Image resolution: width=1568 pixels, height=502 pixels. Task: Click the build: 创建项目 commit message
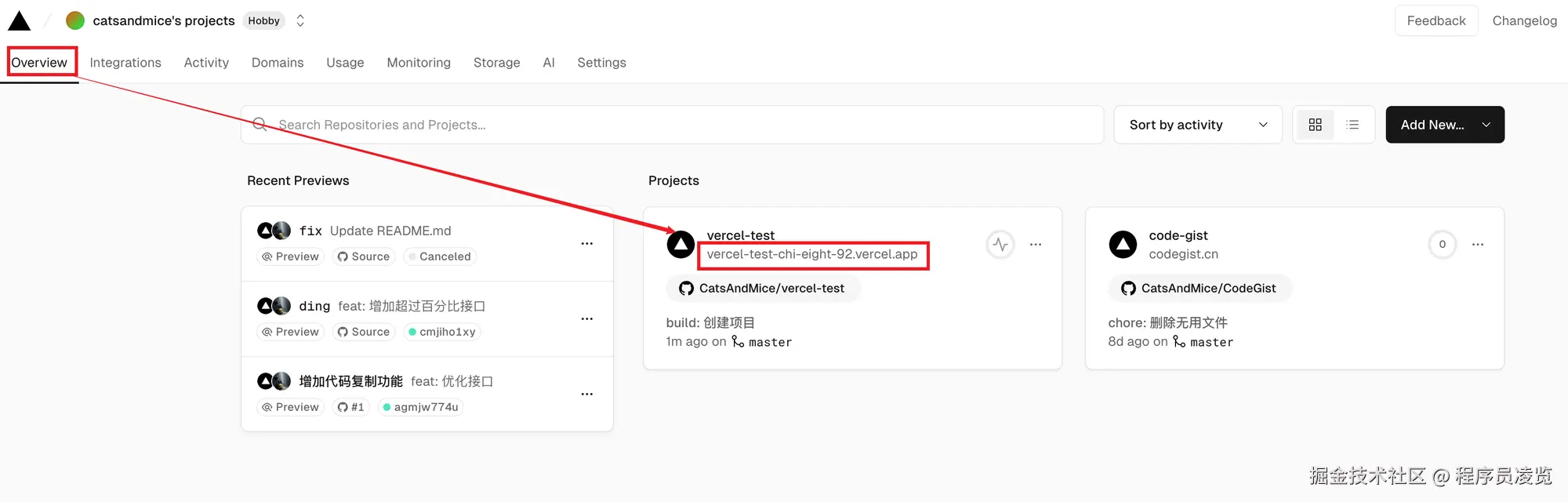point(710,322)
